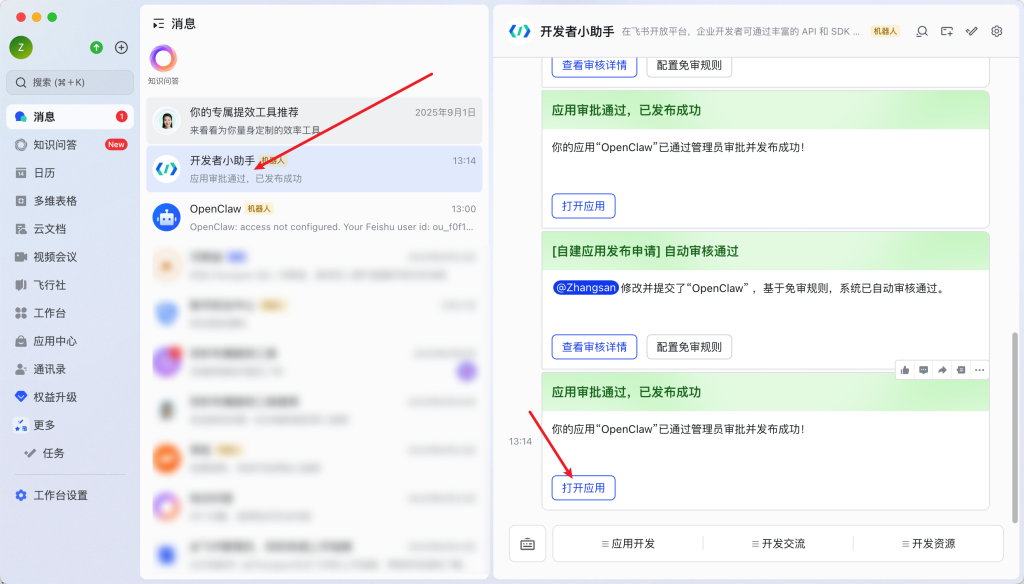Focus the search field 搜索
Screen dimensions: 1024x584
[x=70, y=82]
